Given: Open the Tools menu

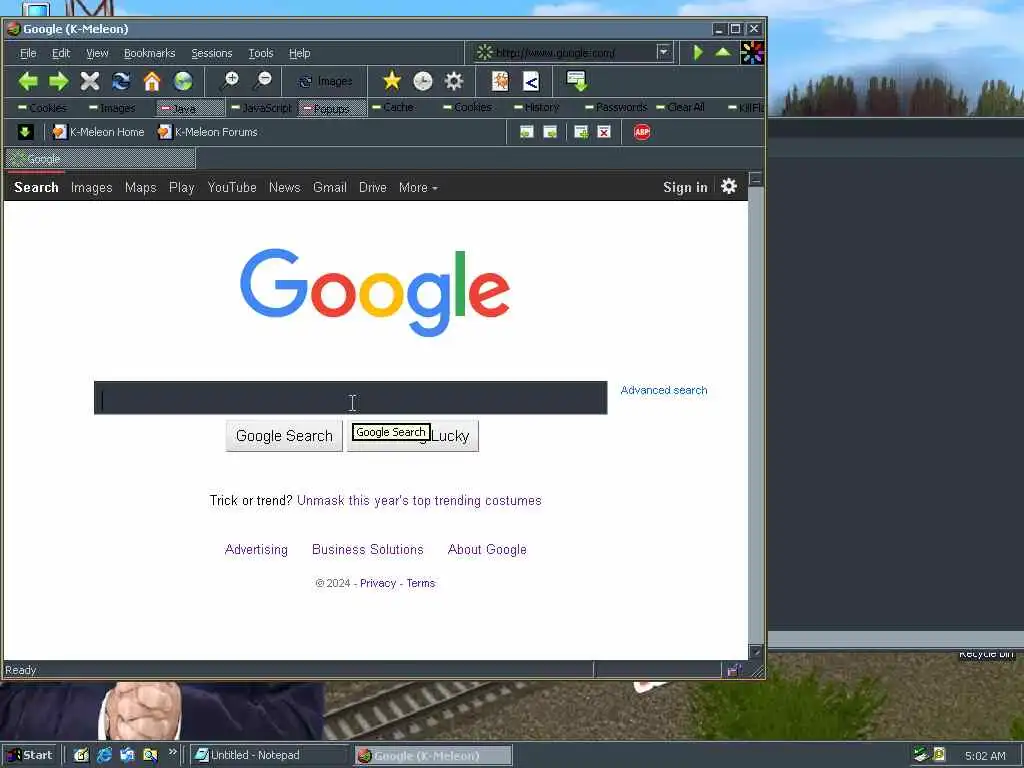Looking at the screenshot, I should pos(261,53).
